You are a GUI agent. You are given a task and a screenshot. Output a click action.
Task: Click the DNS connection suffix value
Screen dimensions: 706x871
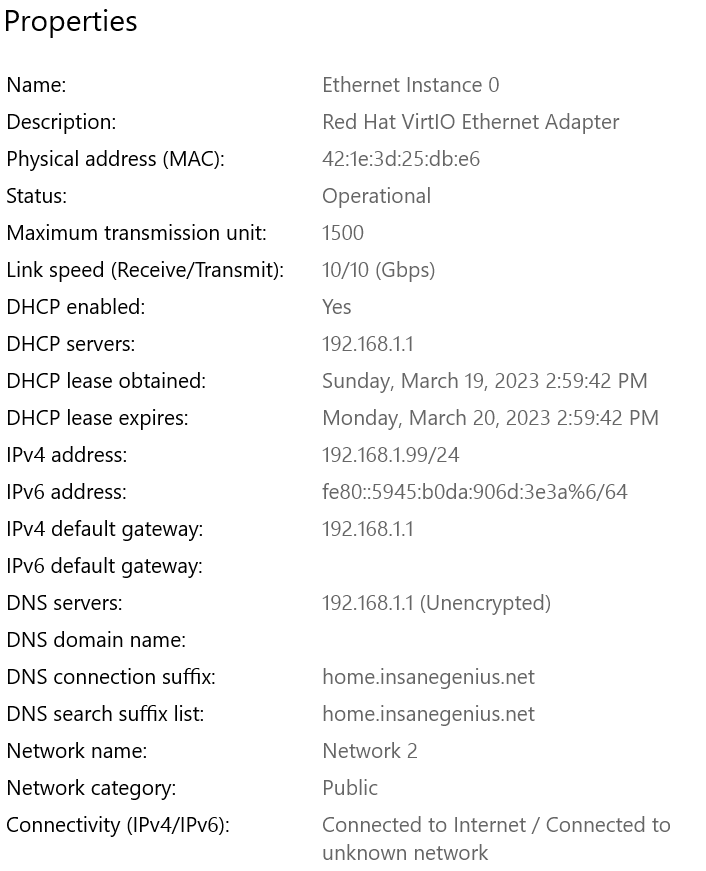[428, 677]
